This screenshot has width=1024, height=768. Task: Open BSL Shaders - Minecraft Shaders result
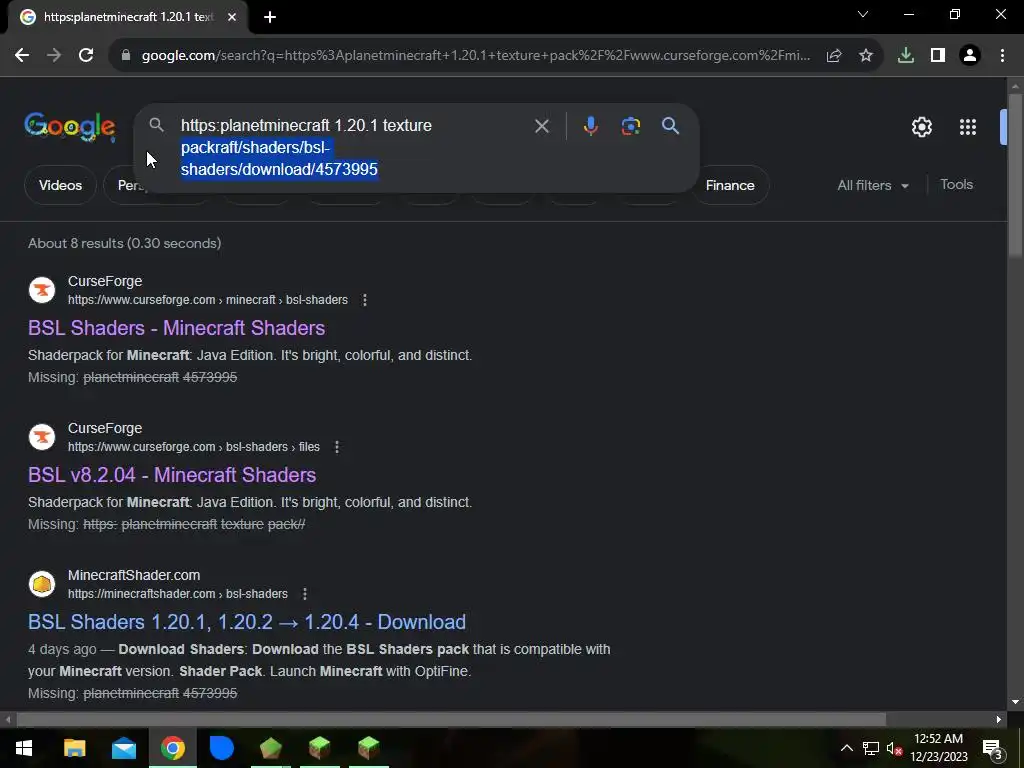point(176,328)
